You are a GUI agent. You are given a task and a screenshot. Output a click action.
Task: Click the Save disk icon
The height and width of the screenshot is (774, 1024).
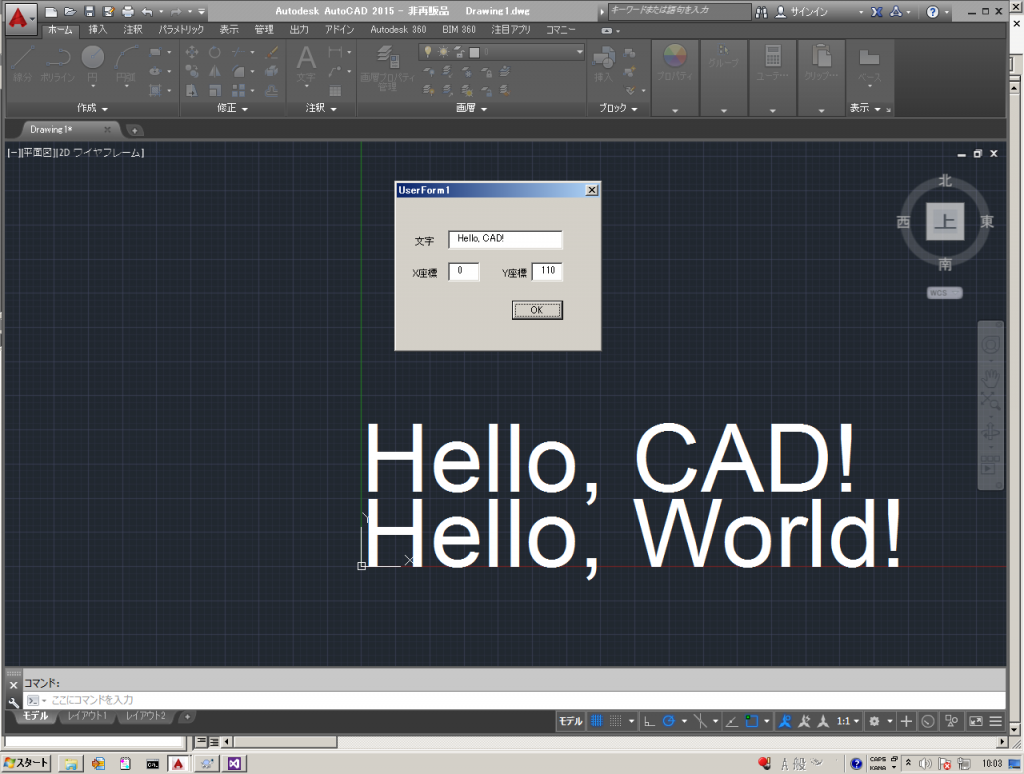(x=89, y=12)
